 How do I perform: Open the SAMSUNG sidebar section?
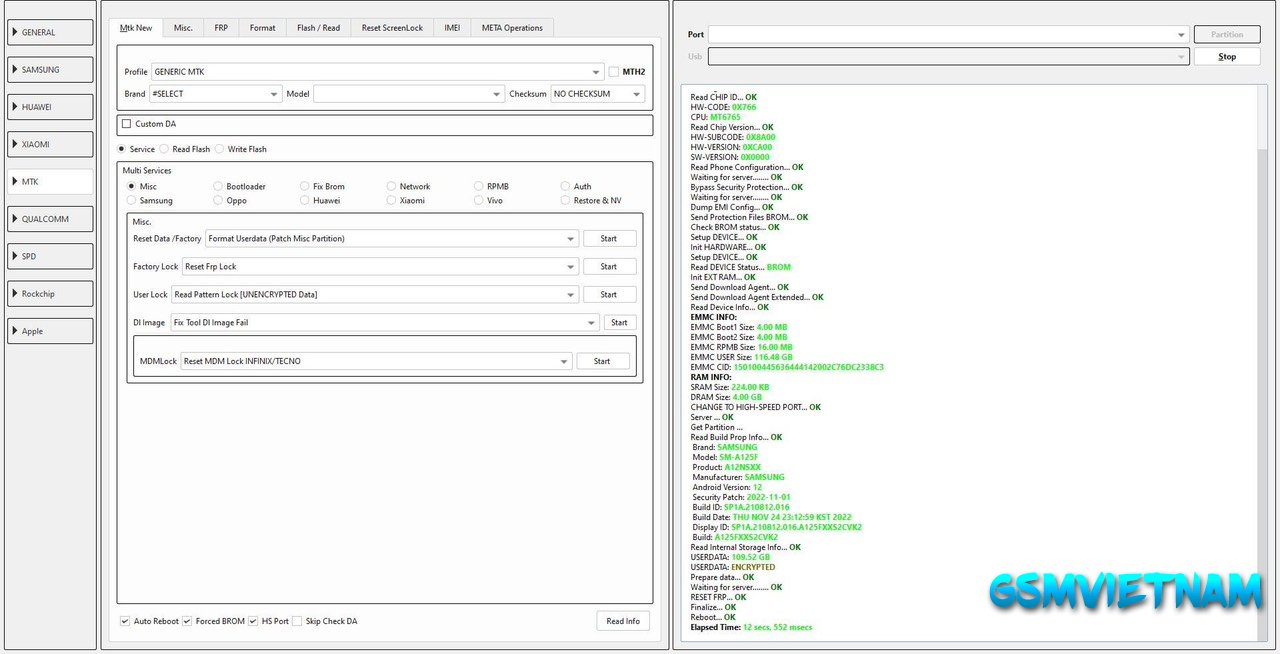click(50, 70)
